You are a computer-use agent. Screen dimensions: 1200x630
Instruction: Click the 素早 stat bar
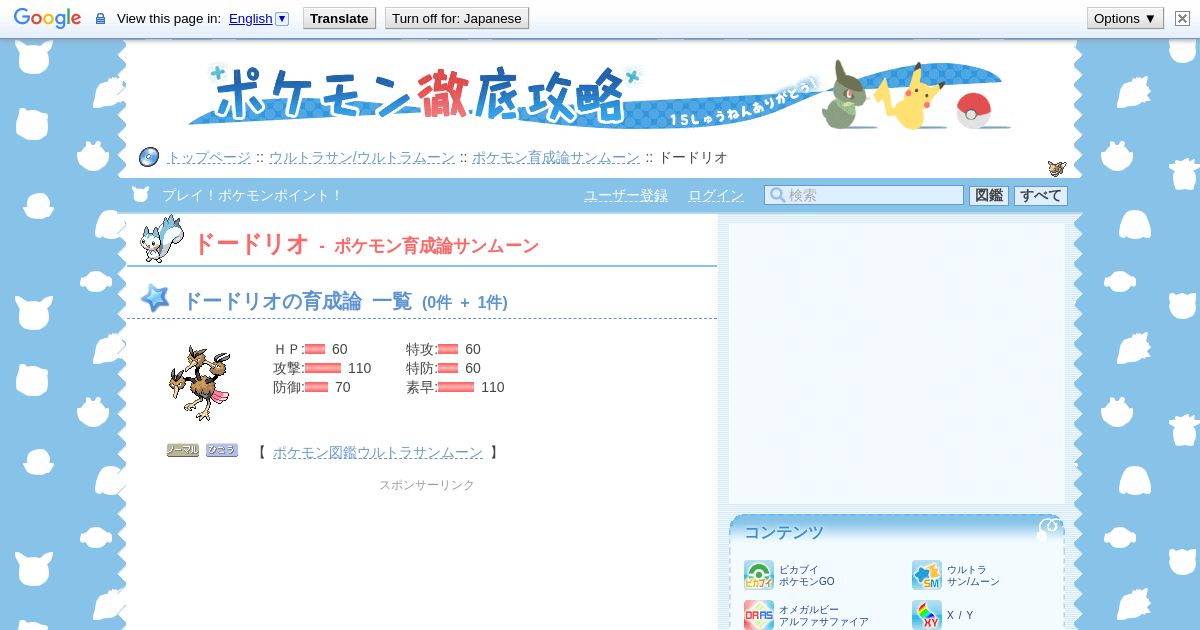(x=456, y=387)
